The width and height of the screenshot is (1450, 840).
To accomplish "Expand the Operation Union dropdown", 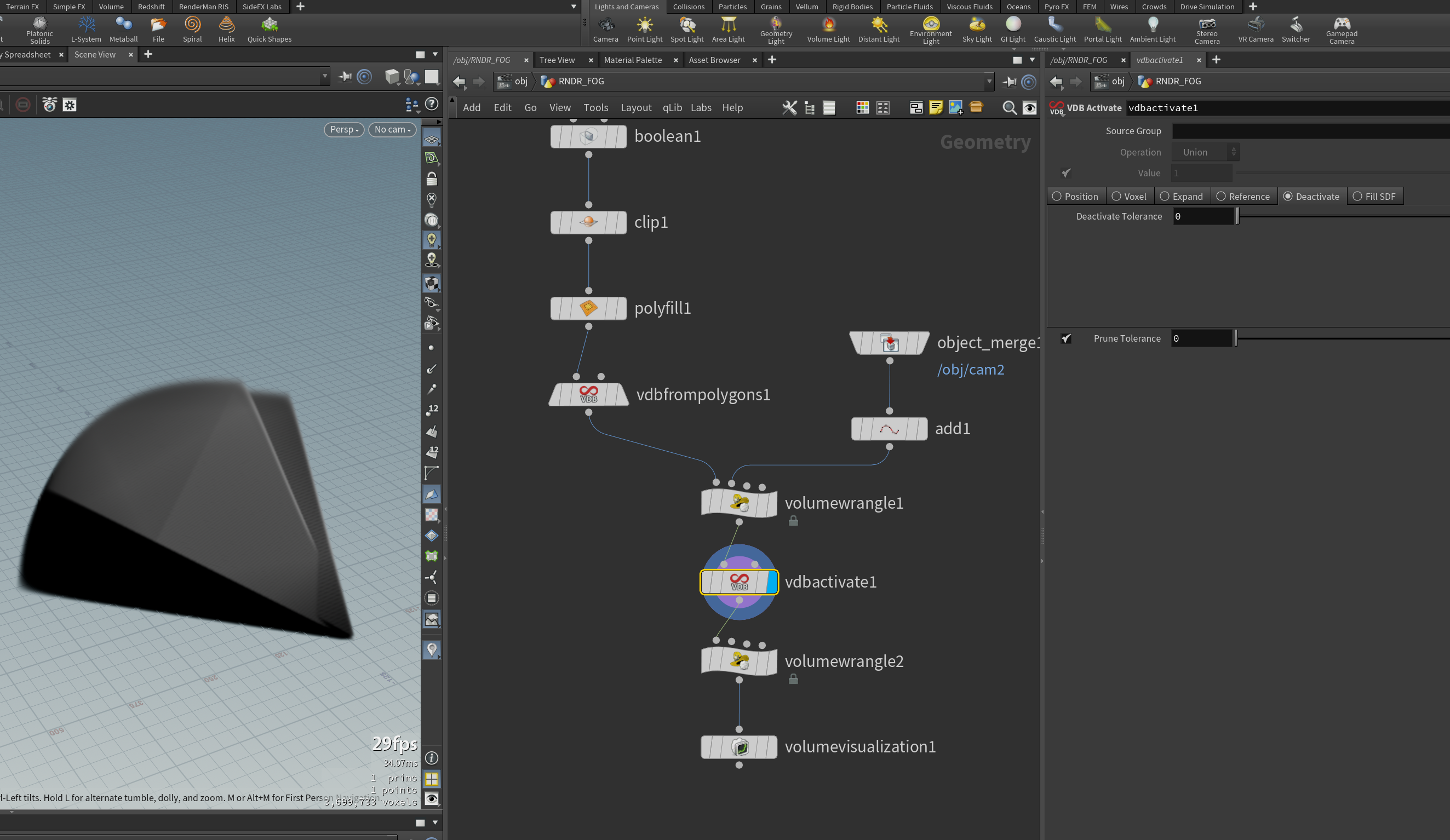I will 1206,152.
